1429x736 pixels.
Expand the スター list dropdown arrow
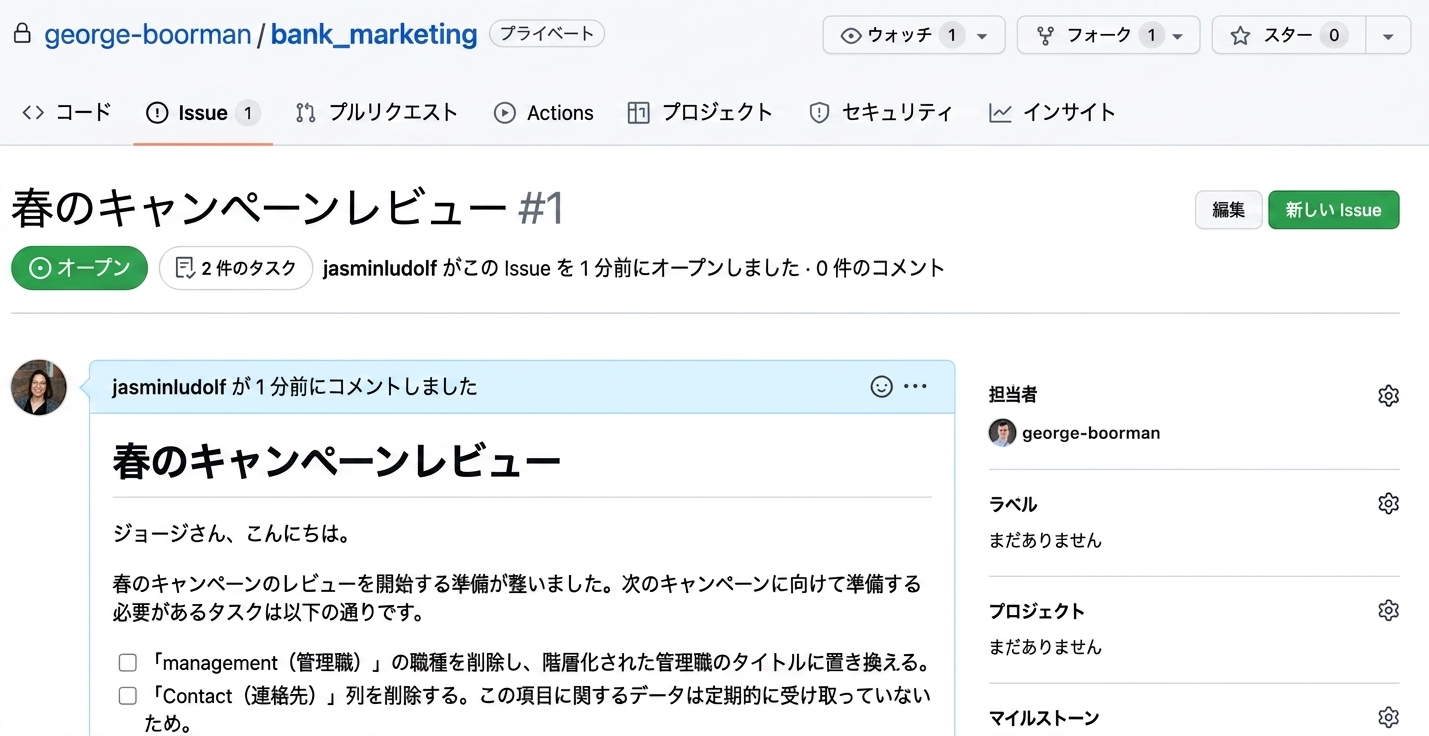[1388, 36]
